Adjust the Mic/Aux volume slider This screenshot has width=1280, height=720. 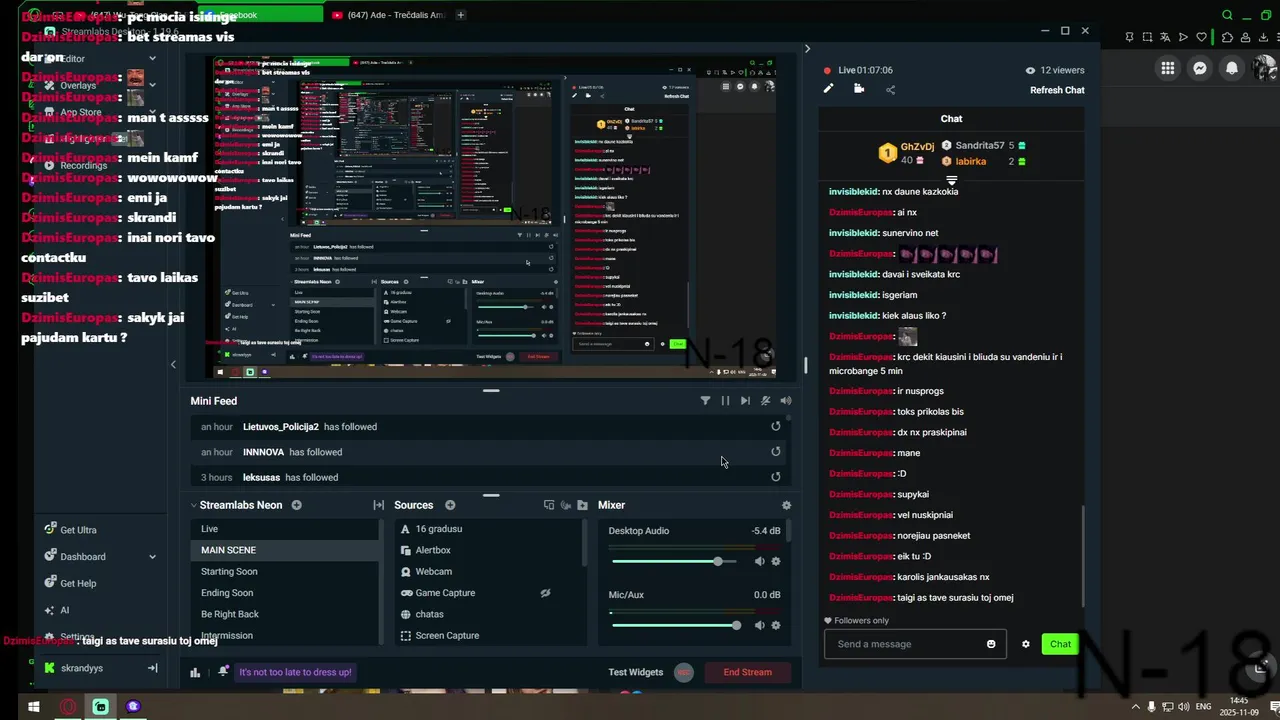[x=676, y=625]
